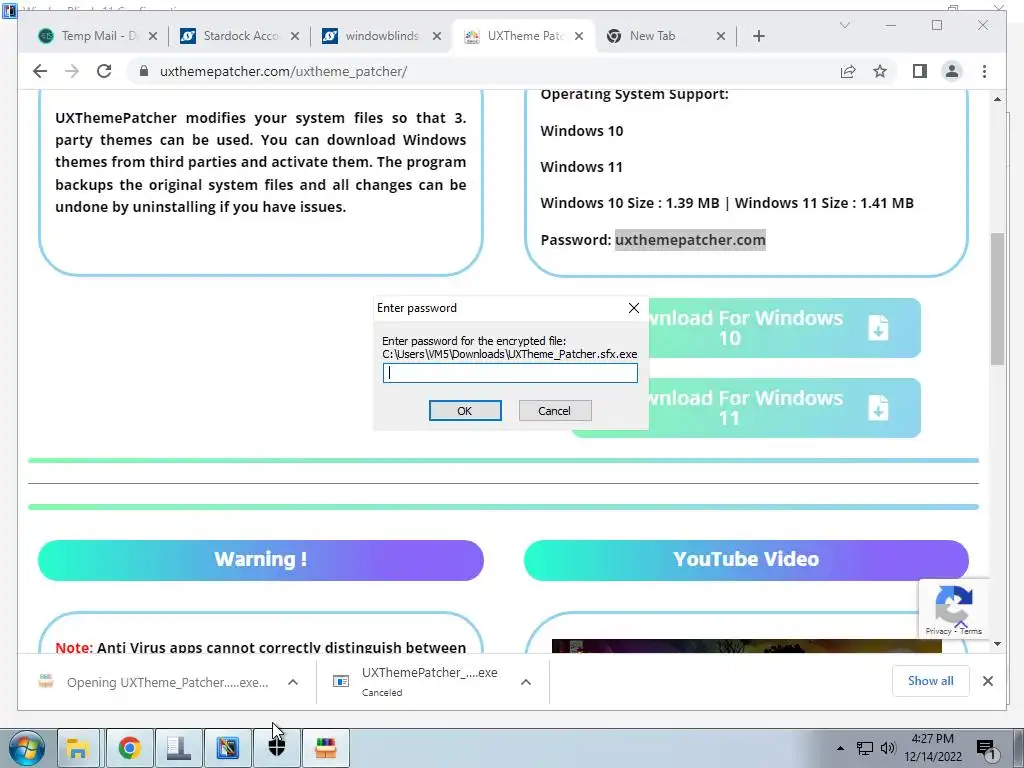1024x768 pixels.
Task: Close the Enter password dialog
Action: point(633,308)
